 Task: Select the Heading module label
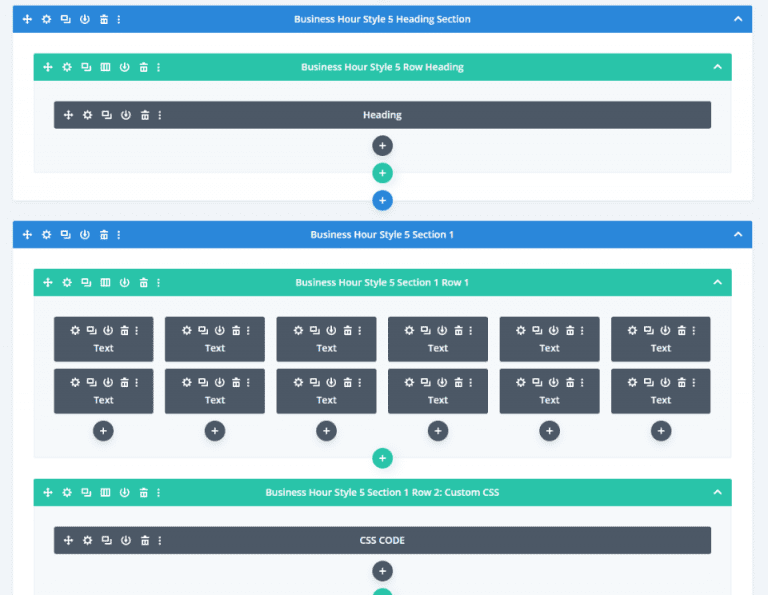382,115
